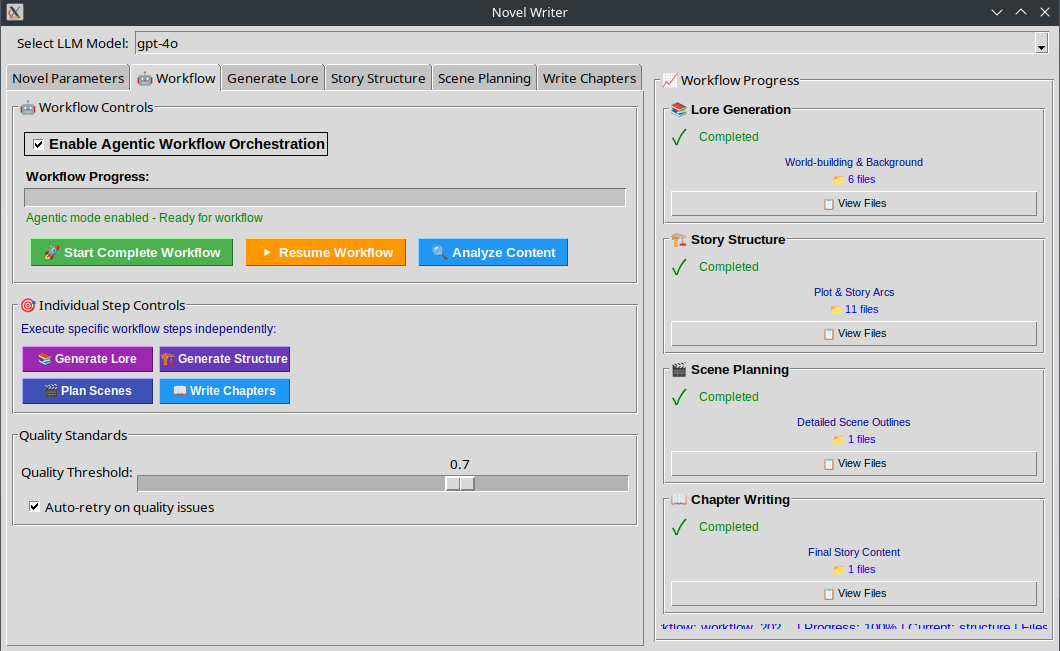
Task: Click the Workflow Progress bar
Action: coord(325,197)
